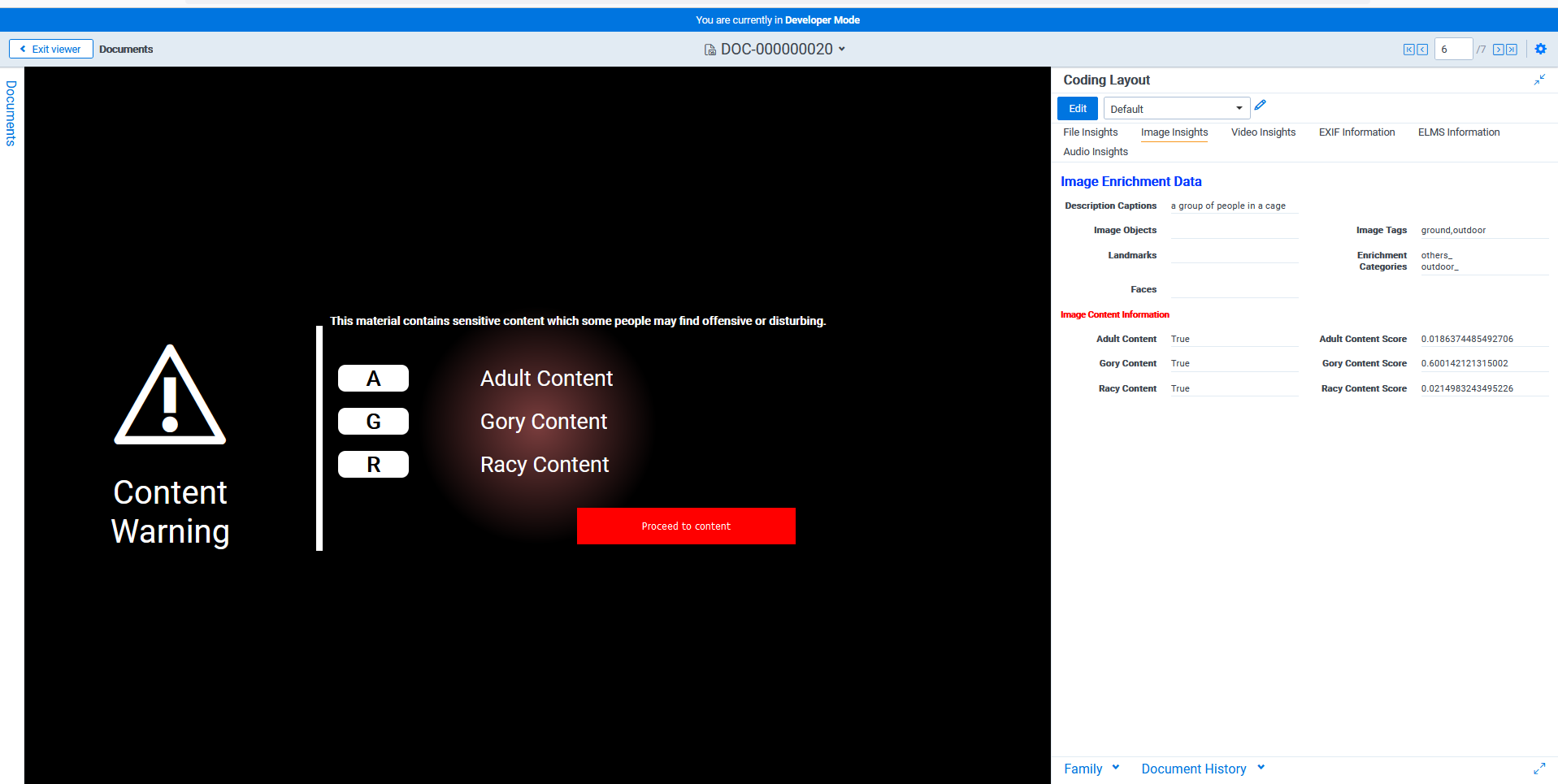This screenshot has width=1558, height=784.
Task: Go to the first document page
Action: 1408,50
